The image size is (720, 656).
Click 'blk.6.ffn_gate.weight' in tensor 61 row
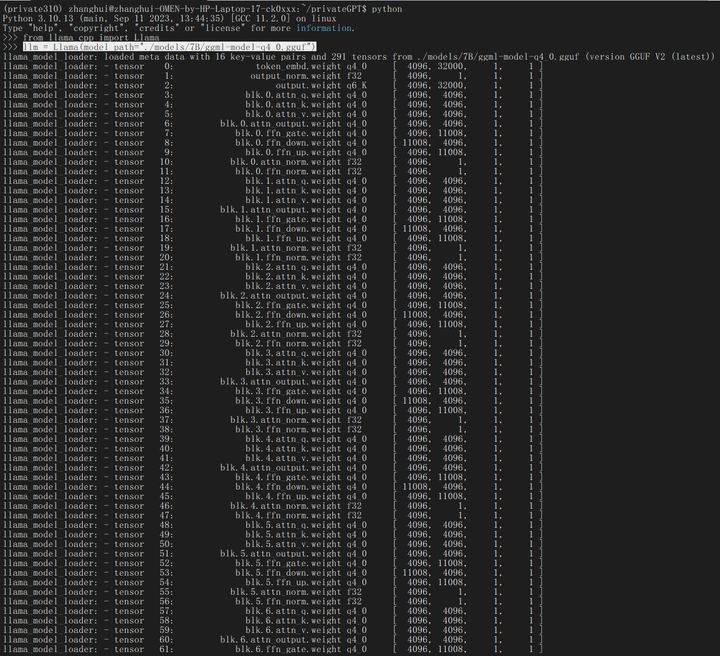(x=288, y=649)
